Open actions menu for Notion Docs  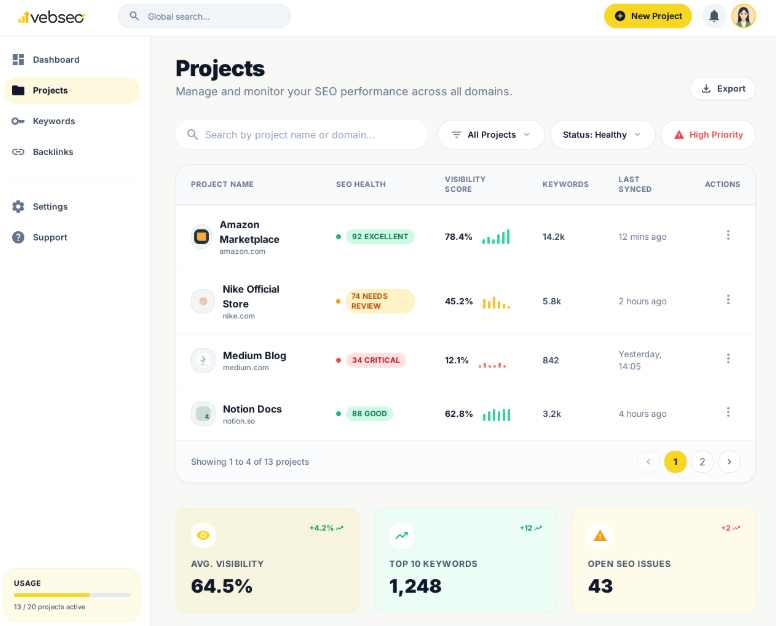tap(728, 412)
